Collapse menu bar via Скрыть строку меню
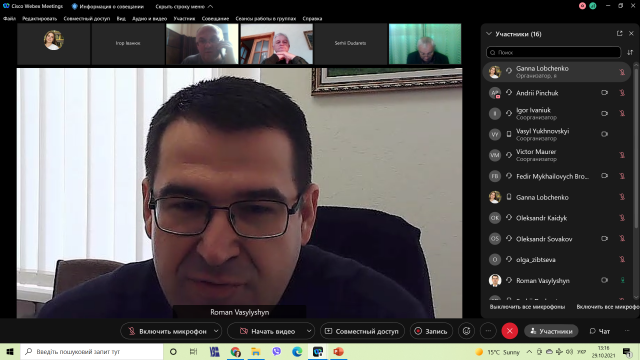Screen dimensions: 640x360 (184, 6)
